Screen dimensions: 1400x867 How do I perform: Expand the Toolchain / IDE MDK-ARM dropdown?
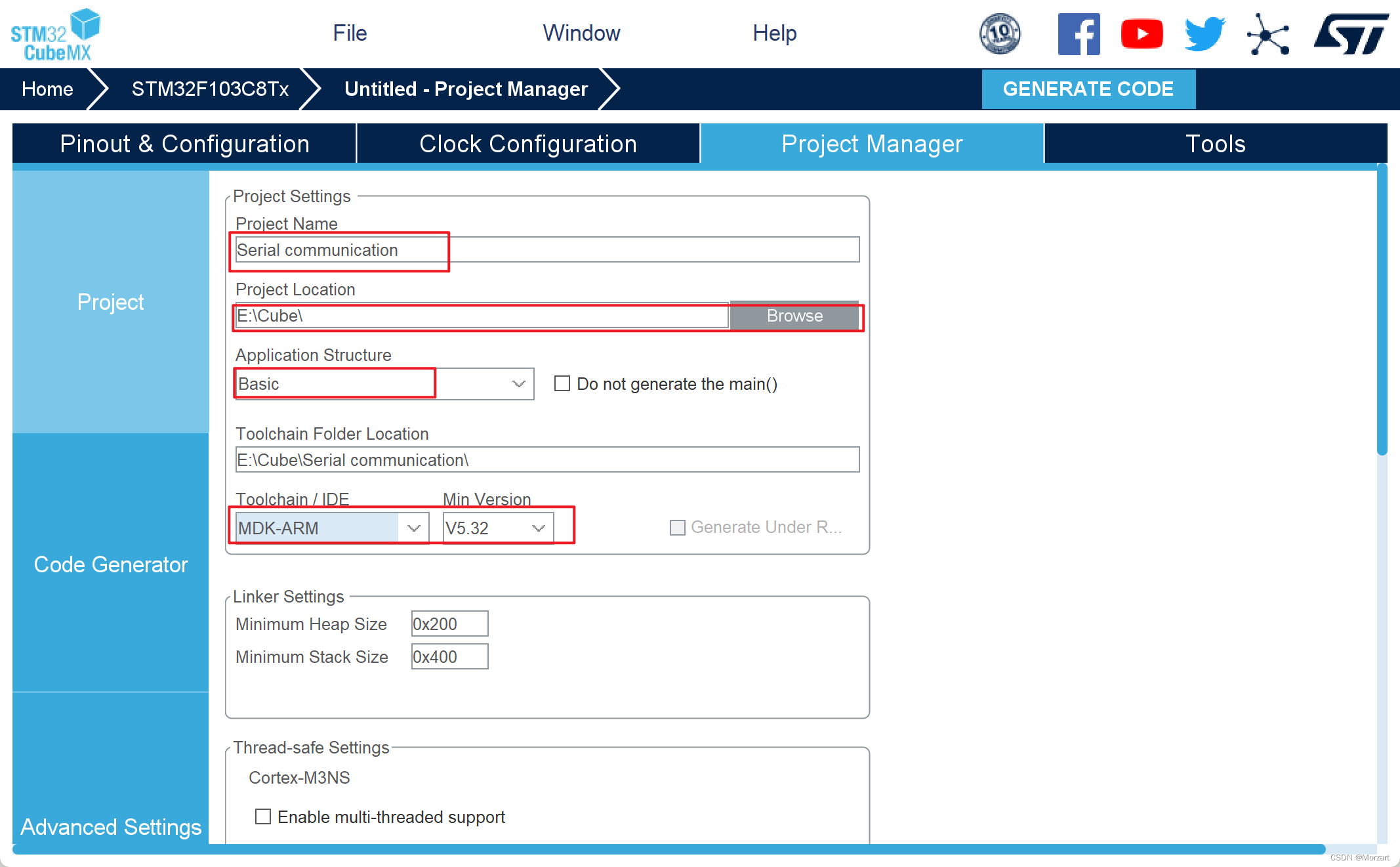coord(415,527)
